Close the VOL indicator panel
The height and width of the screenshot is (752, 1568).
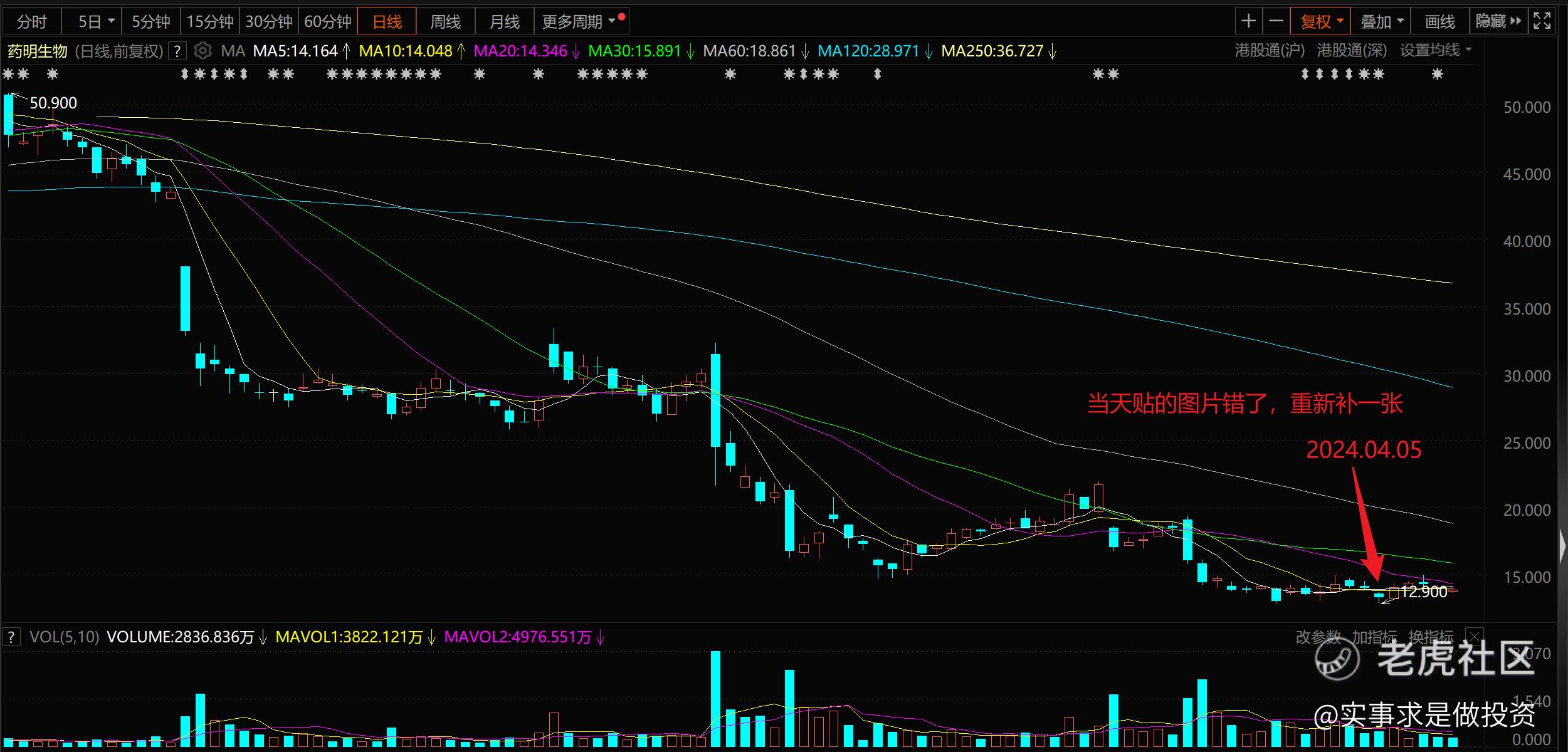click(1474, 637)
